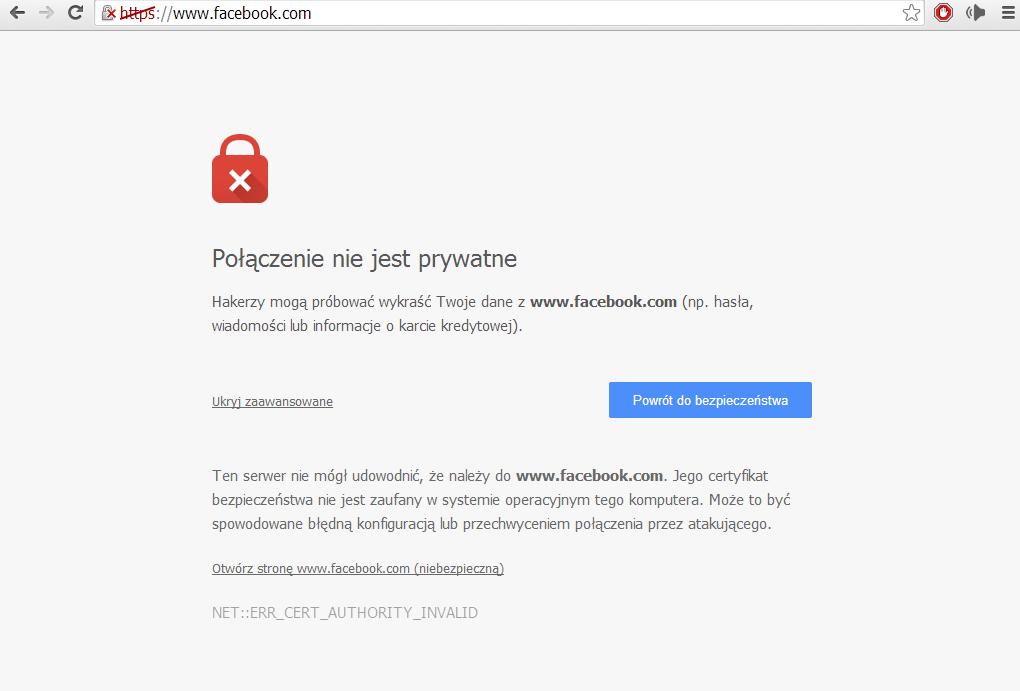The height and width of the screenshot is (691, 1020).
Task: Reload the page with the refresh icon
Action: (75, 12)
